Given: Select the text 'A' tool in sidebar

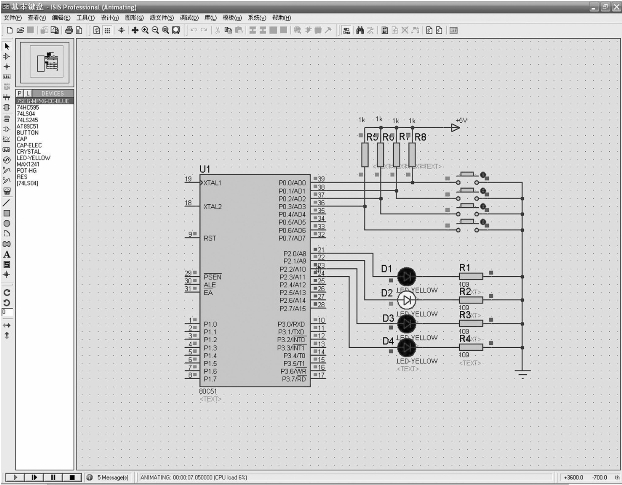Looking at the screenshot, I should pyautogui.click(x=7, y=254).
